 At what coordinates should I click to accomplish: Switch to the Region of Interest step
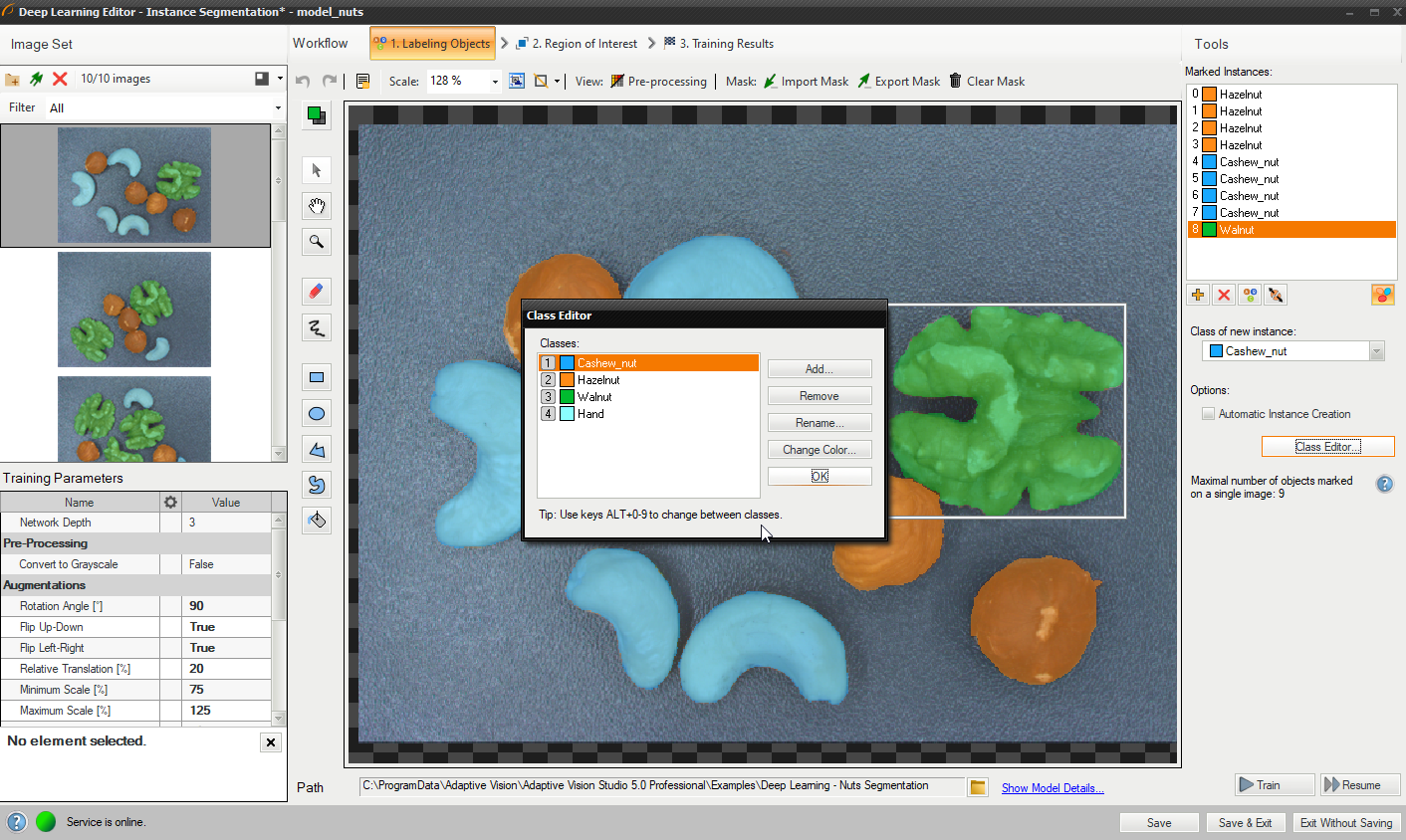577,44
